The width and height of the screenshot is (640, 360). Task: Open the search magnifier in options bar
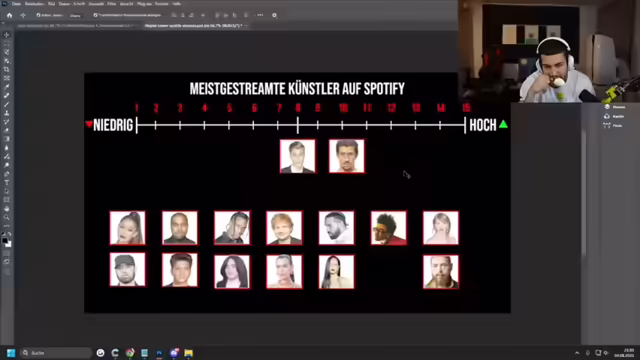tap(274, 15)
